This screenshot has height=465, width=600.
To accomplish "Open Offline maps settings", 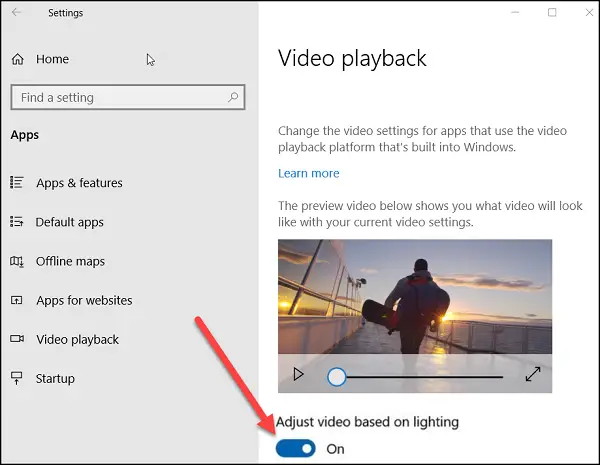I will 70,261.
